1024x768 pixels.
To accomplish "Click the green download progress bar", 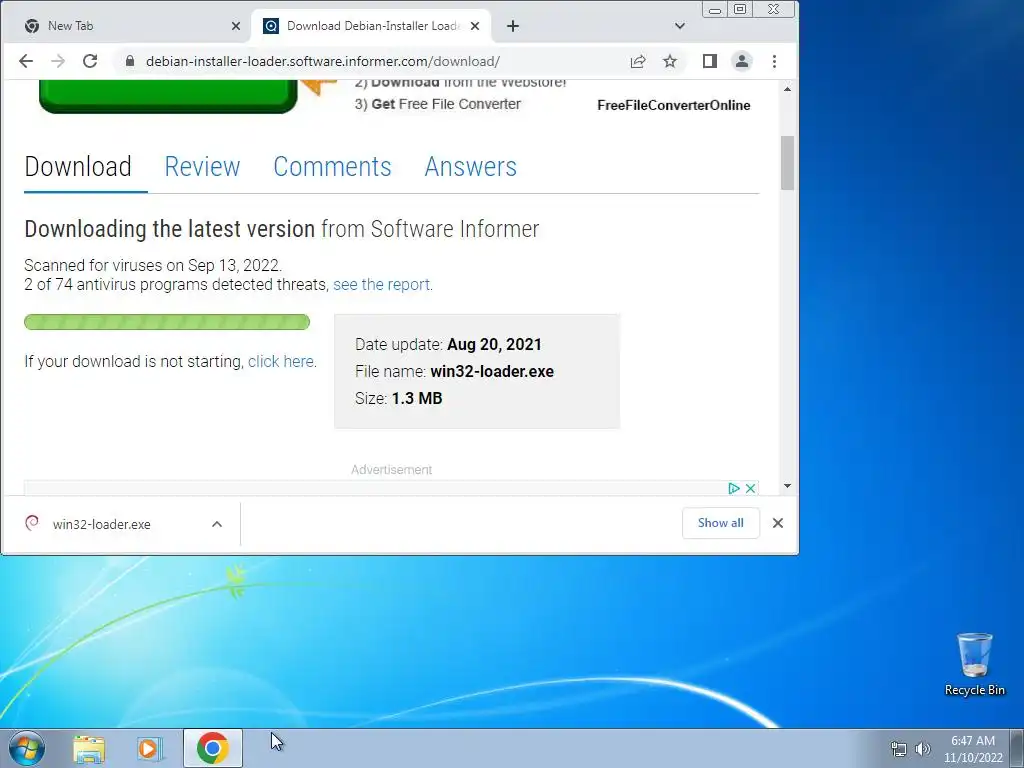I will pyautogui.click(x=167, y=322).
